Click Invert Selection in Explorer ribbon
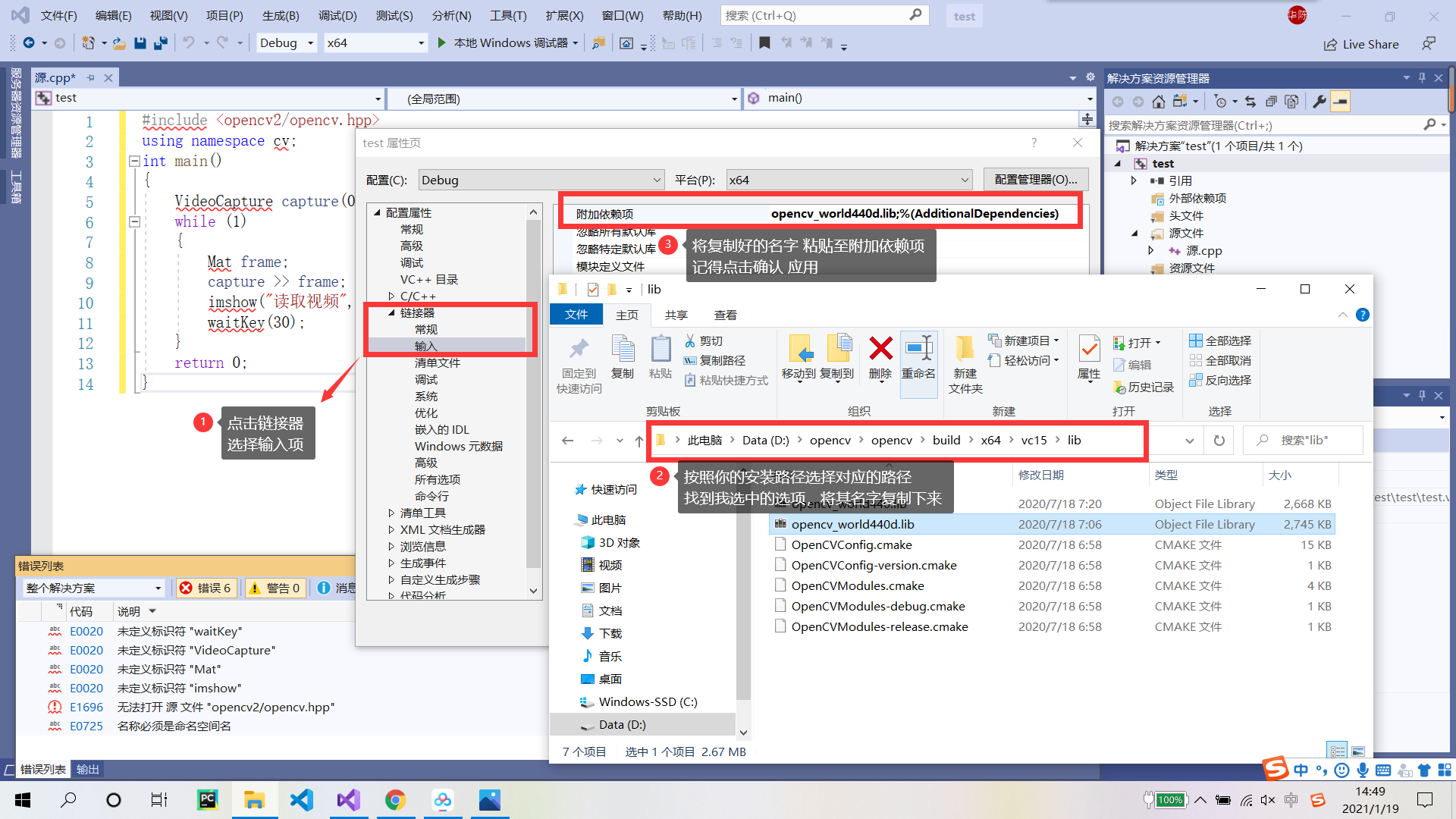This screenshot has width=1456, height=819. click(x=1220, y=381)
